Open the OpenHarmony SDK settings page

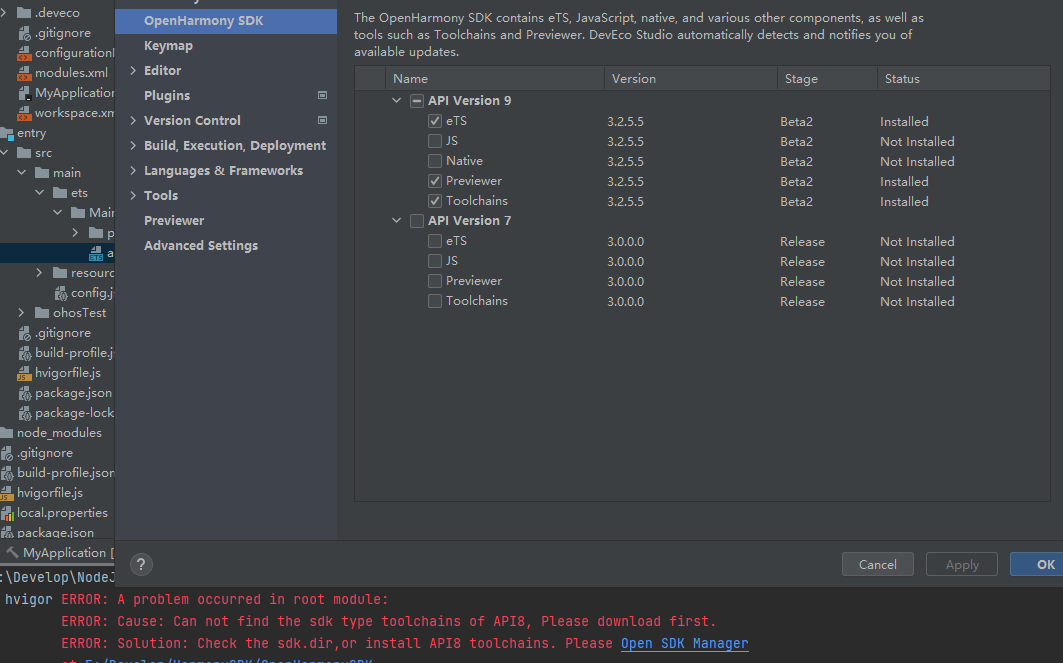(226, 21)
